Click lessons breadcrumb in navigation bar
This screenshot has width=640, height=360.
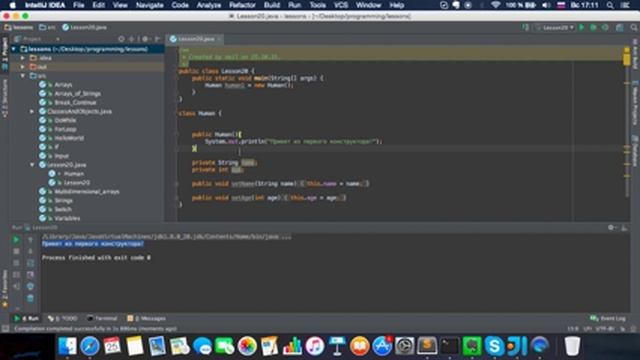[19, 27]
